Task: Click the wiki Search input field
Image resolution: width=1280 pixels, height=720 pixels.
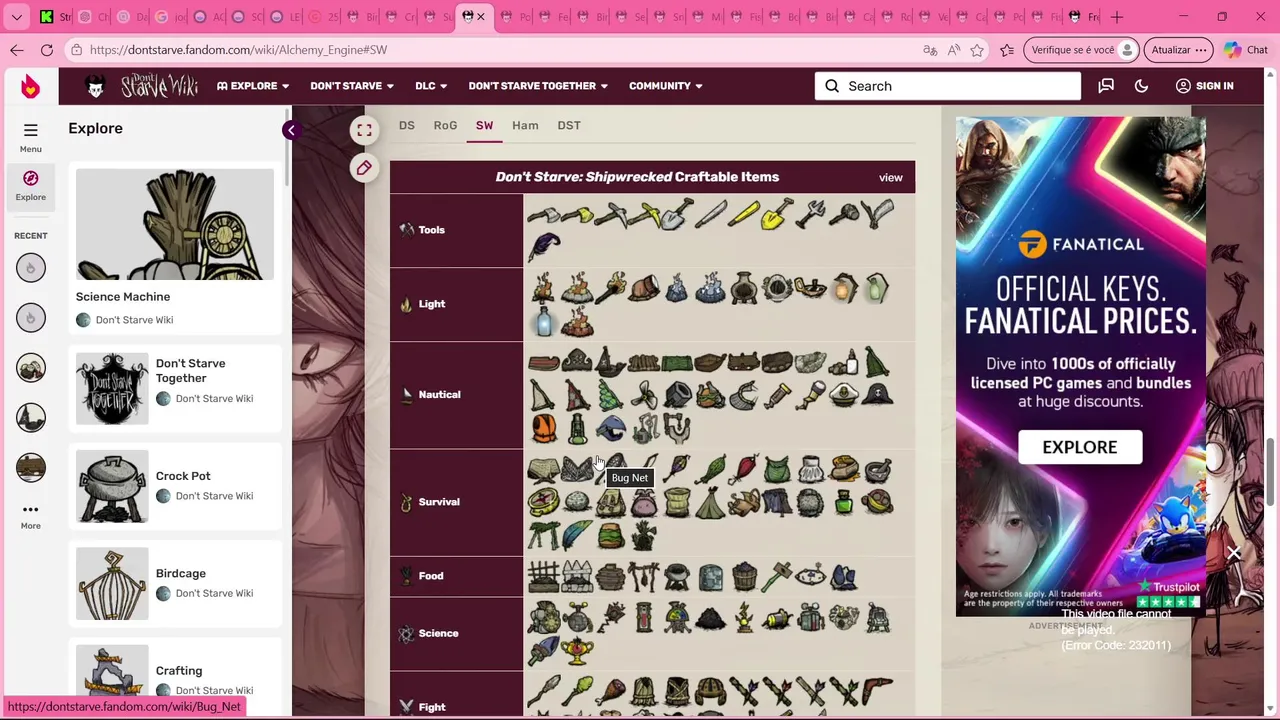Action: click(x=948, y=86)
